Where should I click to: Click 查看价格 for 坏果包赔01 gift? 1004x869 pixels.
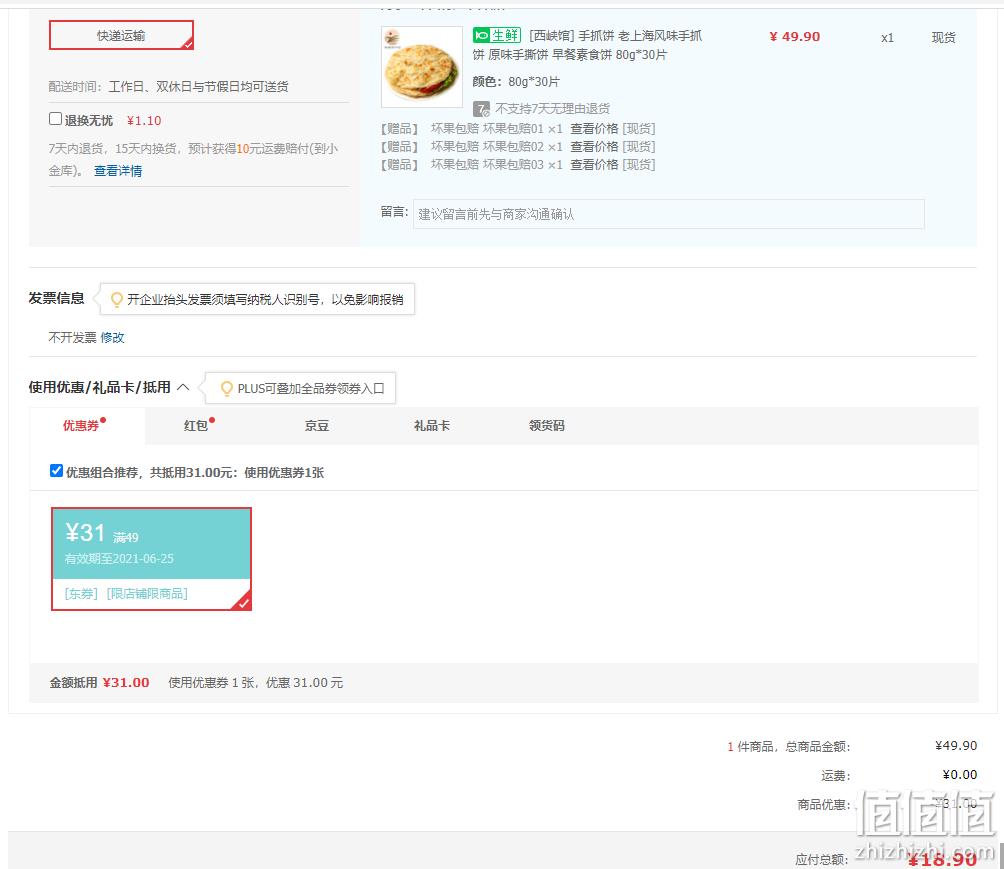(x=594, y=129)
